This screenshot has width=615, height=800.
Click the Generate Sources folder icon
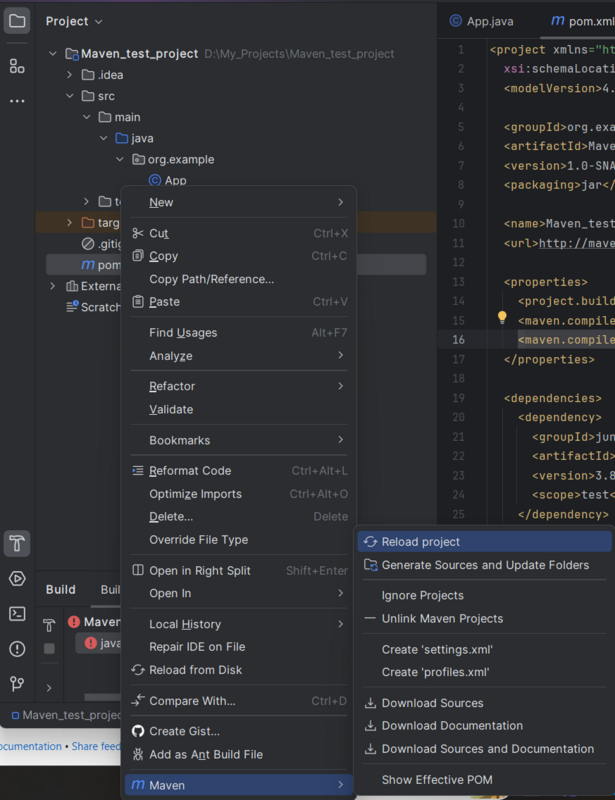(x=371, y=565)
